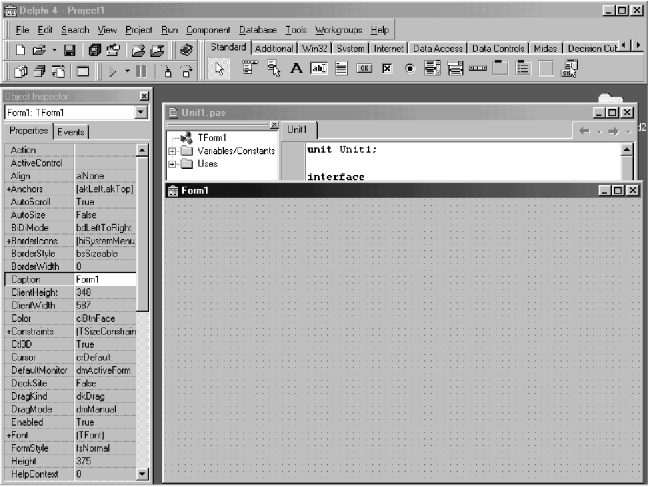Click the Object Inspector scroll down arrow
The height and width of the screenshot is (487, 648).
(x=142, y=474)
